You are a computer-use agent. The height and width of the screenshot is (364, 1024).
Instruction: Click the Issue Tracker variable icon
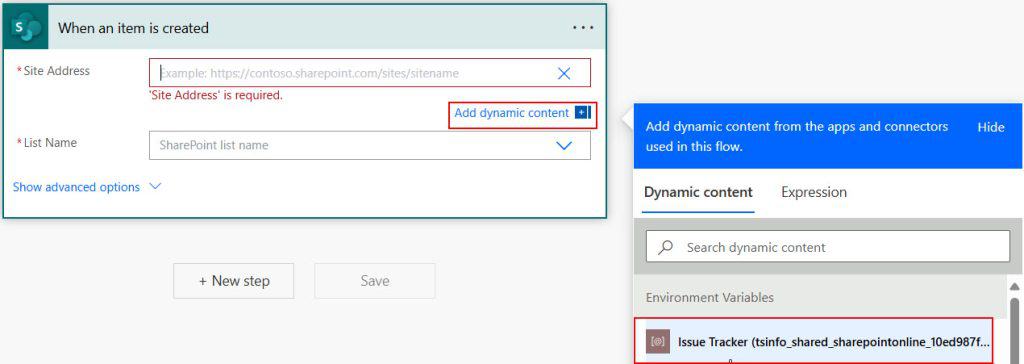click(x=658, y=342)
